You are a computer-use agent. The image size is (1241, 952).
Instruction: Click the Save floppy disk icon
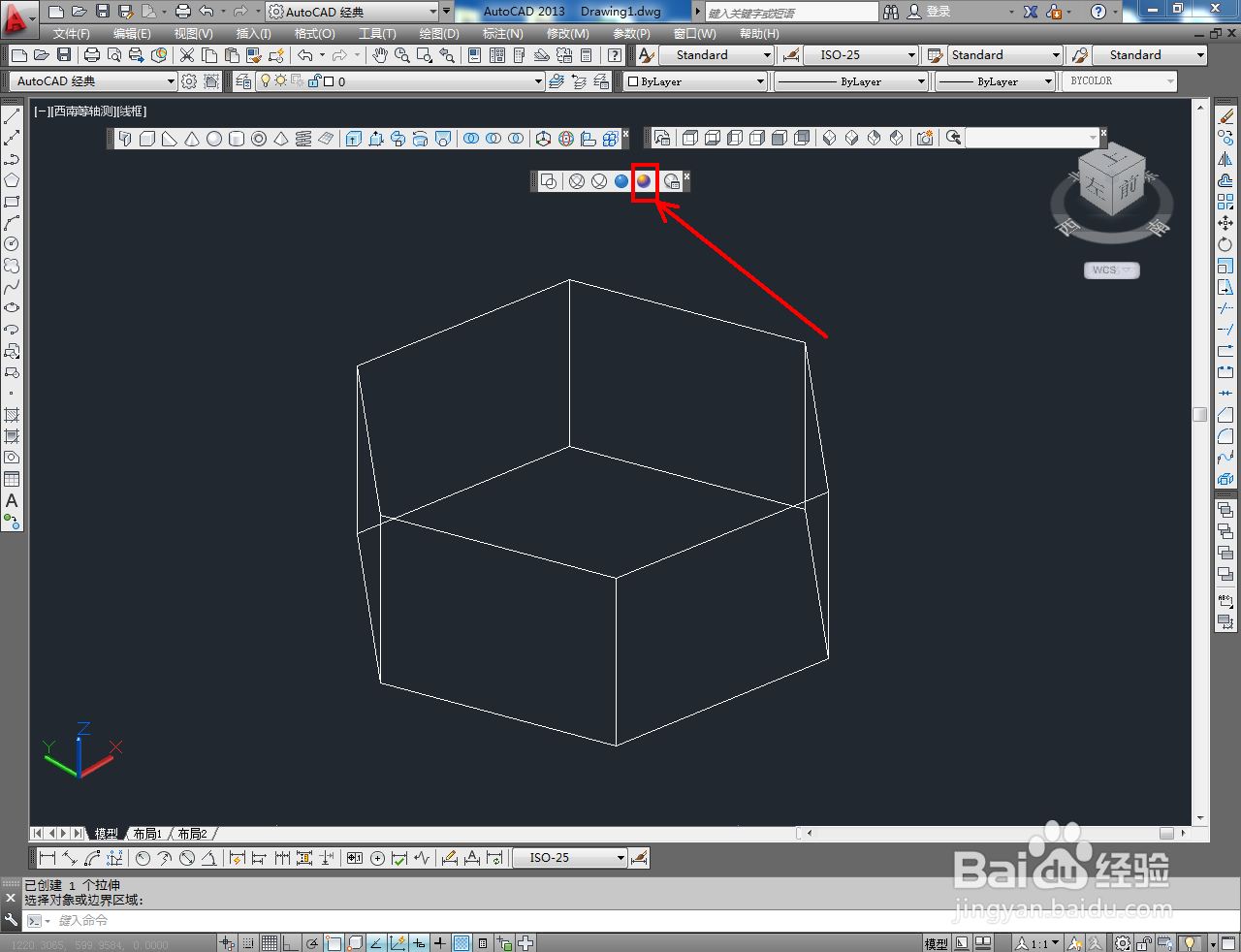(x=64, y=55)
